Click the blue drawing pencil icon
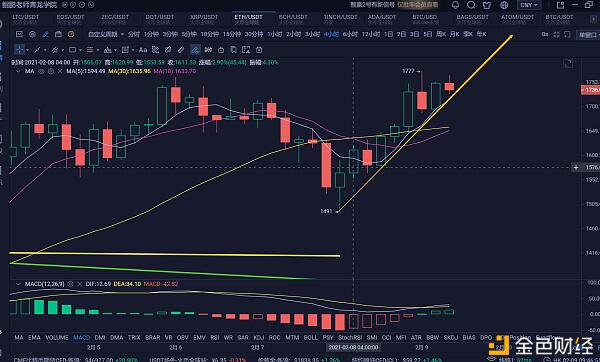The image size is (600, 362). coord(46,34)
